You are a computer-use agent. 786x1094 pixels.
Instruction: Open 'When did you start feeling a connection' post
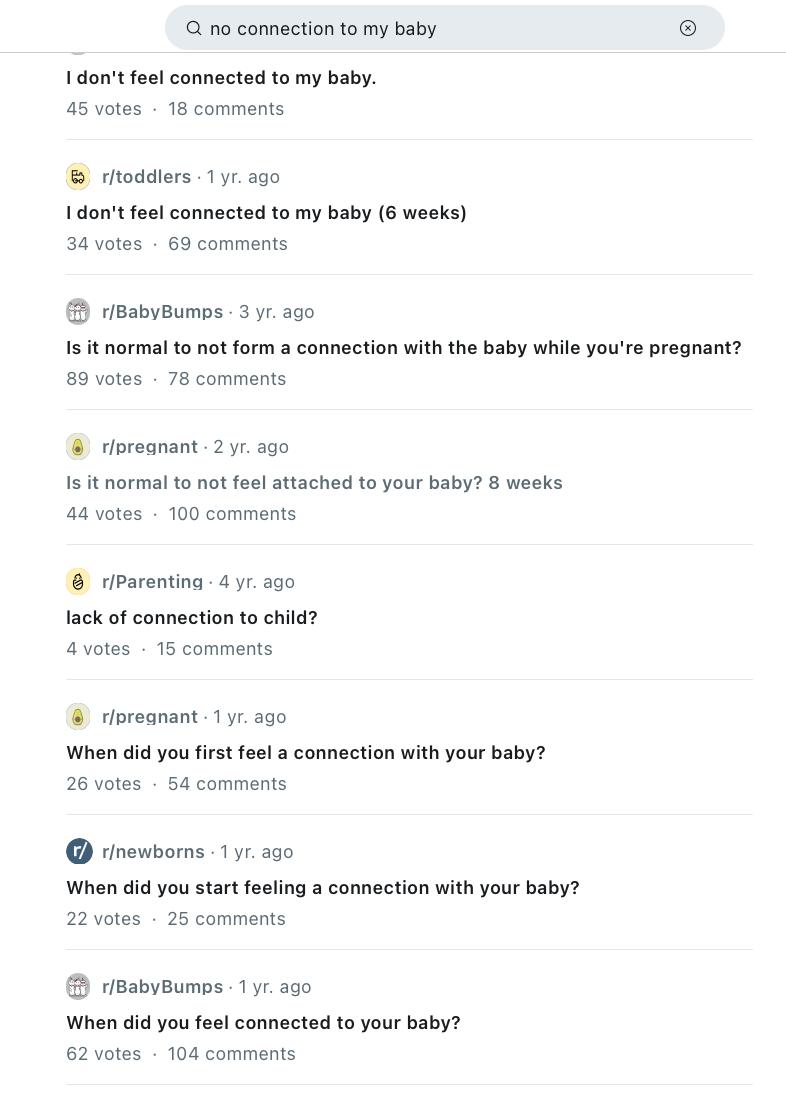pyautogui.click(x=323, y=887)
